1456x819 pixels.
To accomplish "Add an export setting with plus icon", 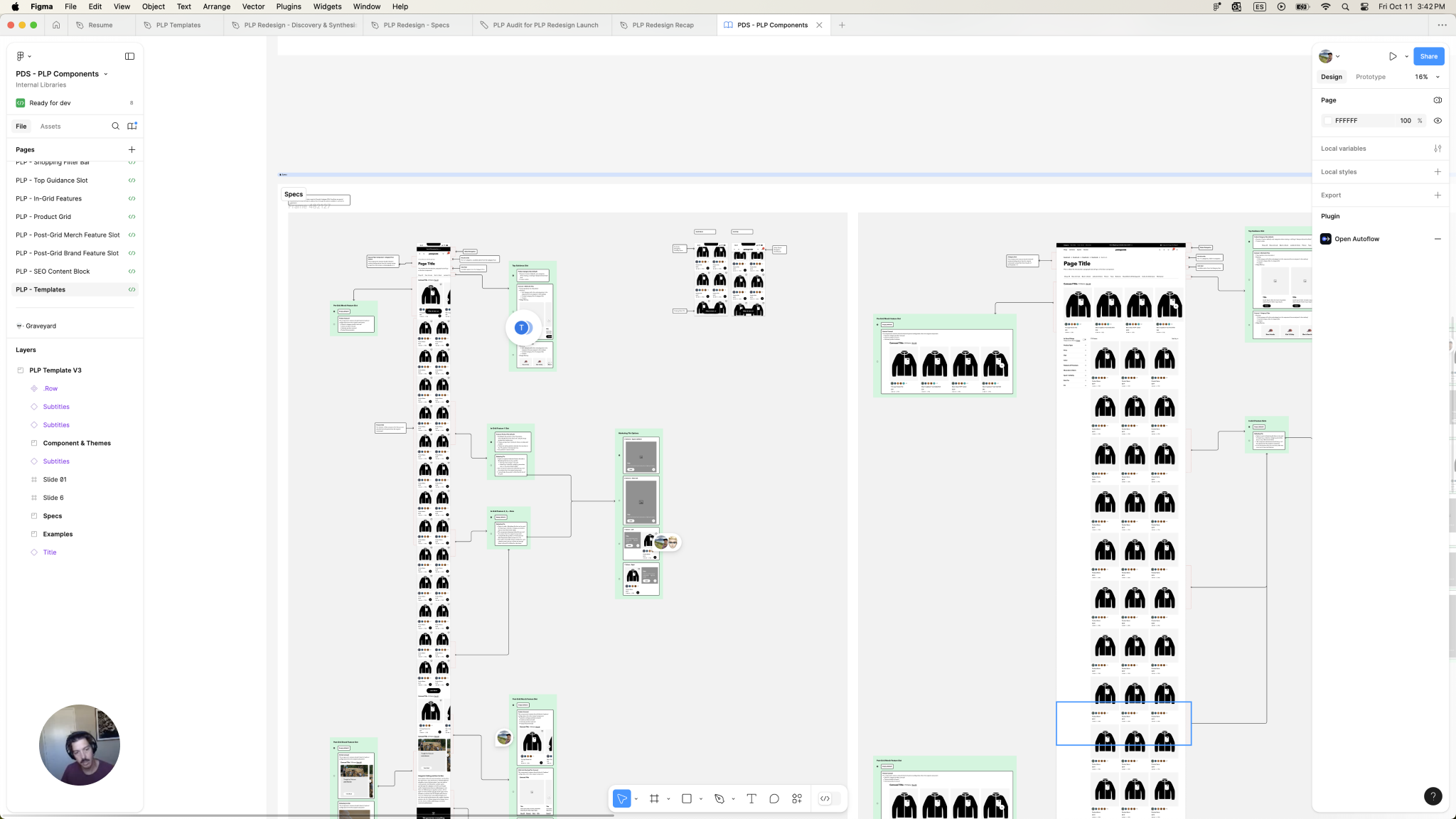I will [x=1438, y=195].
